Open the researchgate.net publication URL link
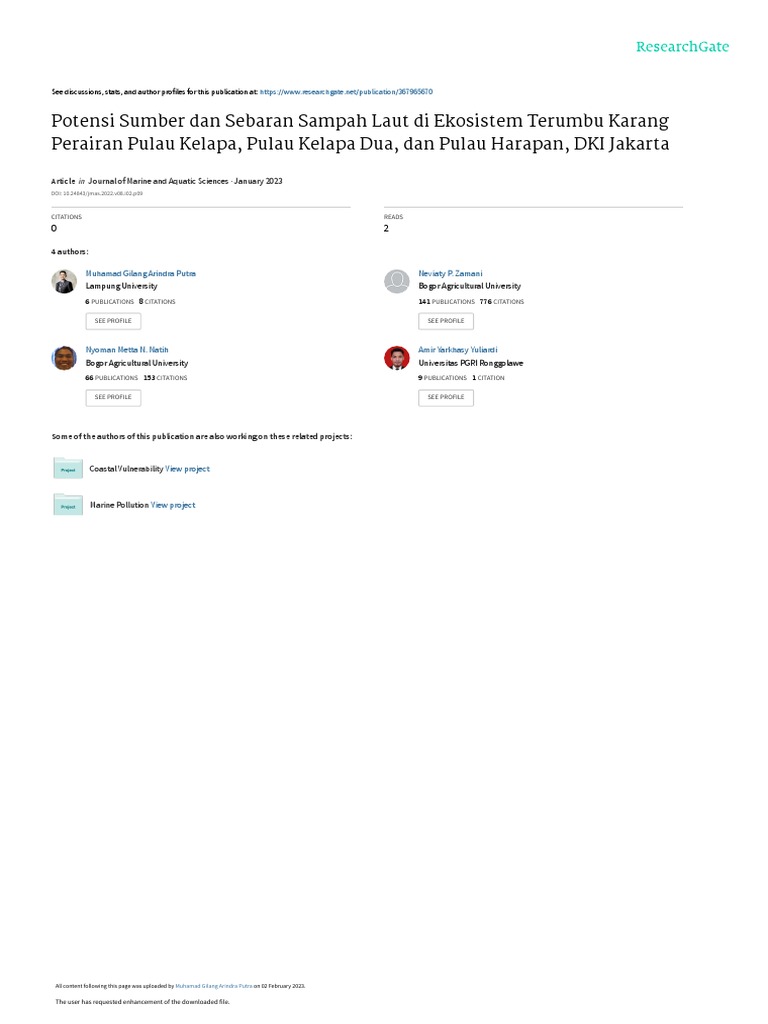This screenshot has width=768, height=1024. click(346, 92)
